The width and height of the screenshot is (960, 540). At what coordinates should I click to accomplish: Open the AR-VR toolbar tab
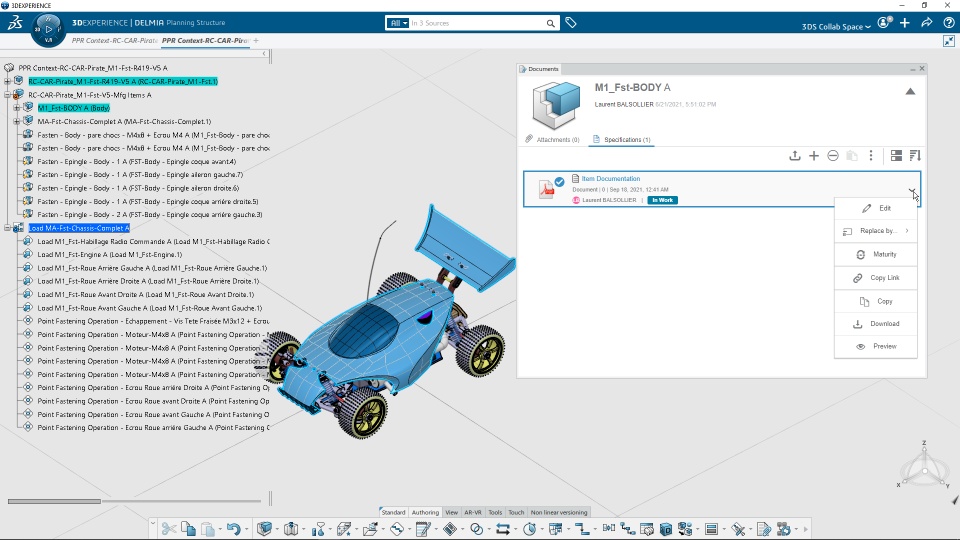coord(473,512)
